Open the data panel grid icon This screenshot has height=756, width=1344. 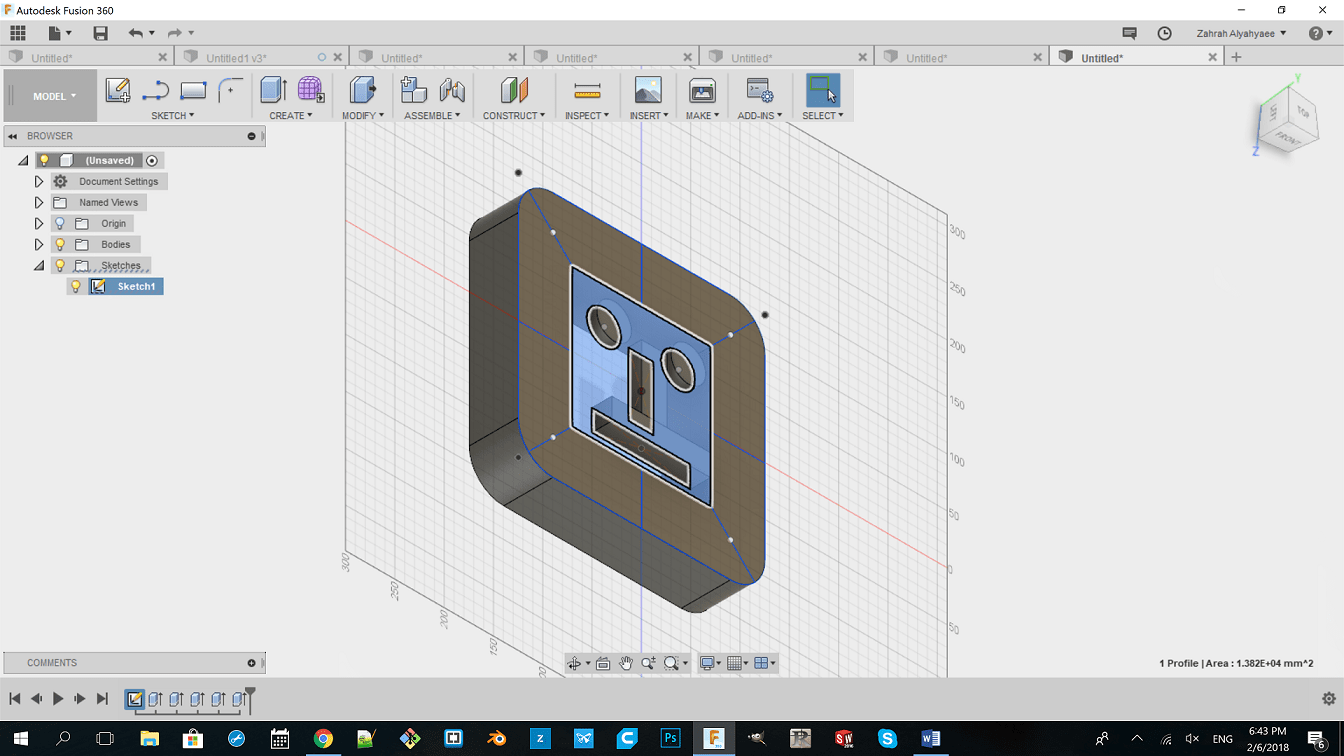pos(18,33)
